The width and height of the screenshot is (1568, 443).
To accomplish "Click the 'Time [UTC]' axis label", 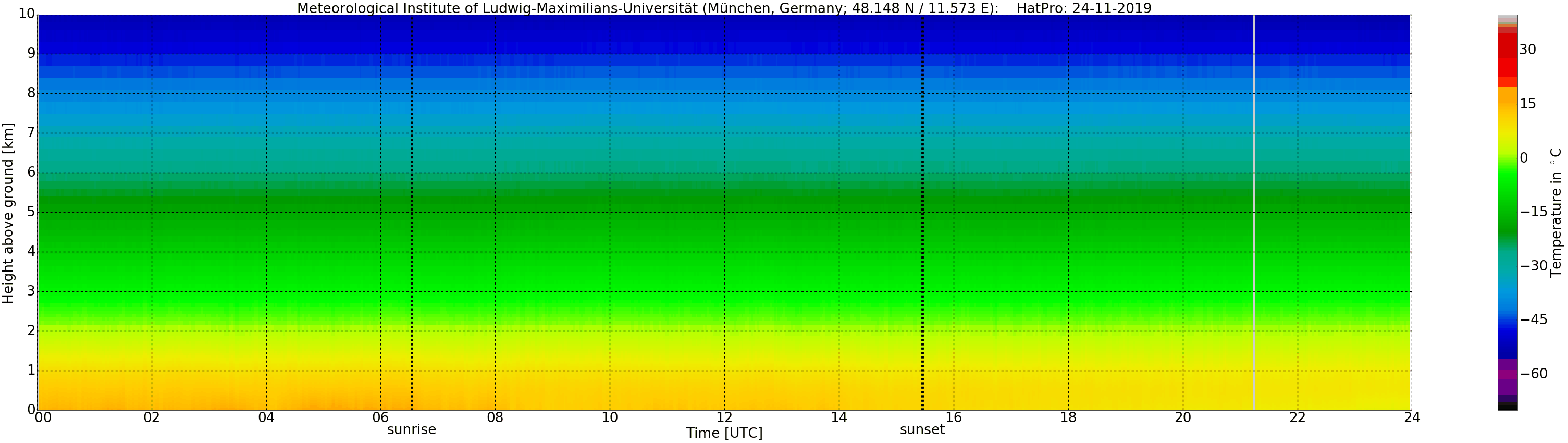I will 724,433.
